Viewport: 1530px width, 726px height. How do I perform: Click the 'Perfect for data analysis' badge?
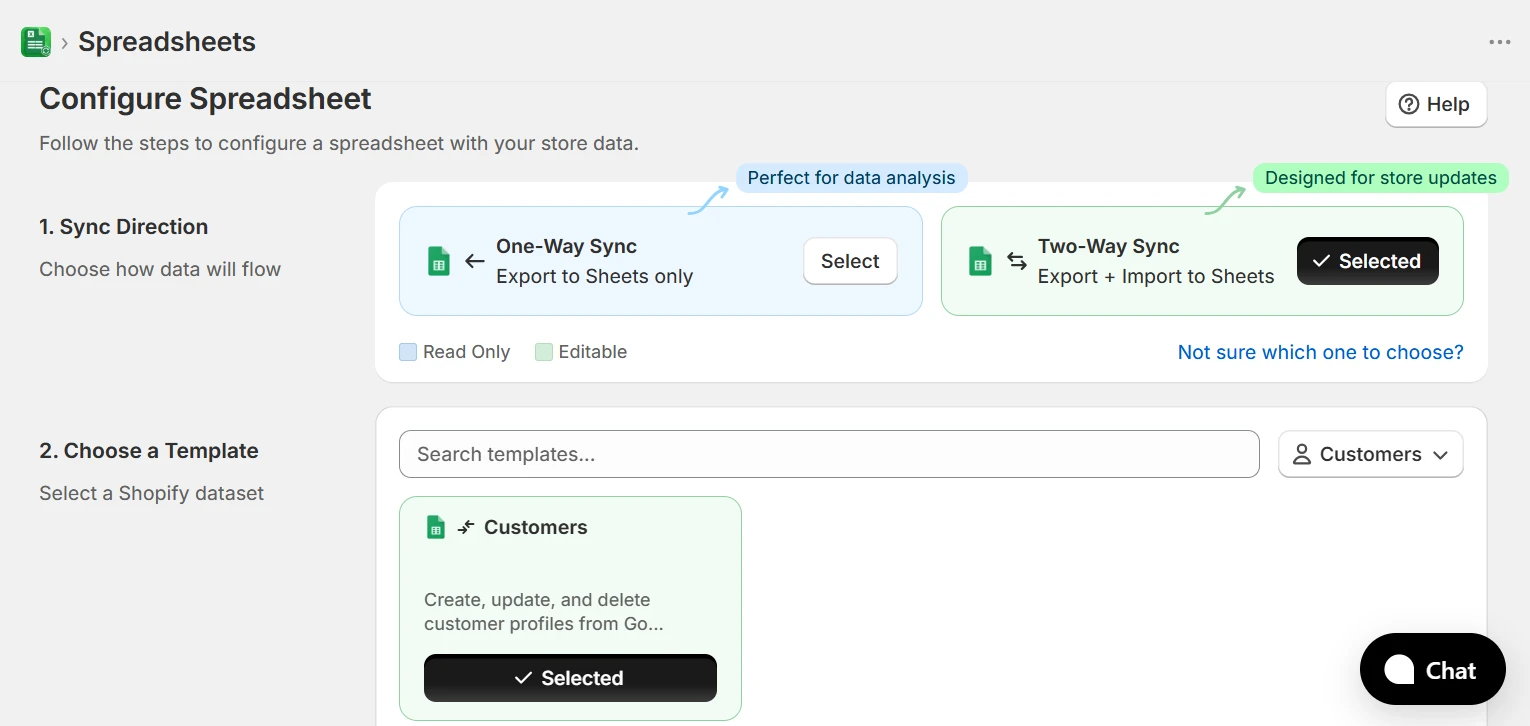(x=852, y=178)
